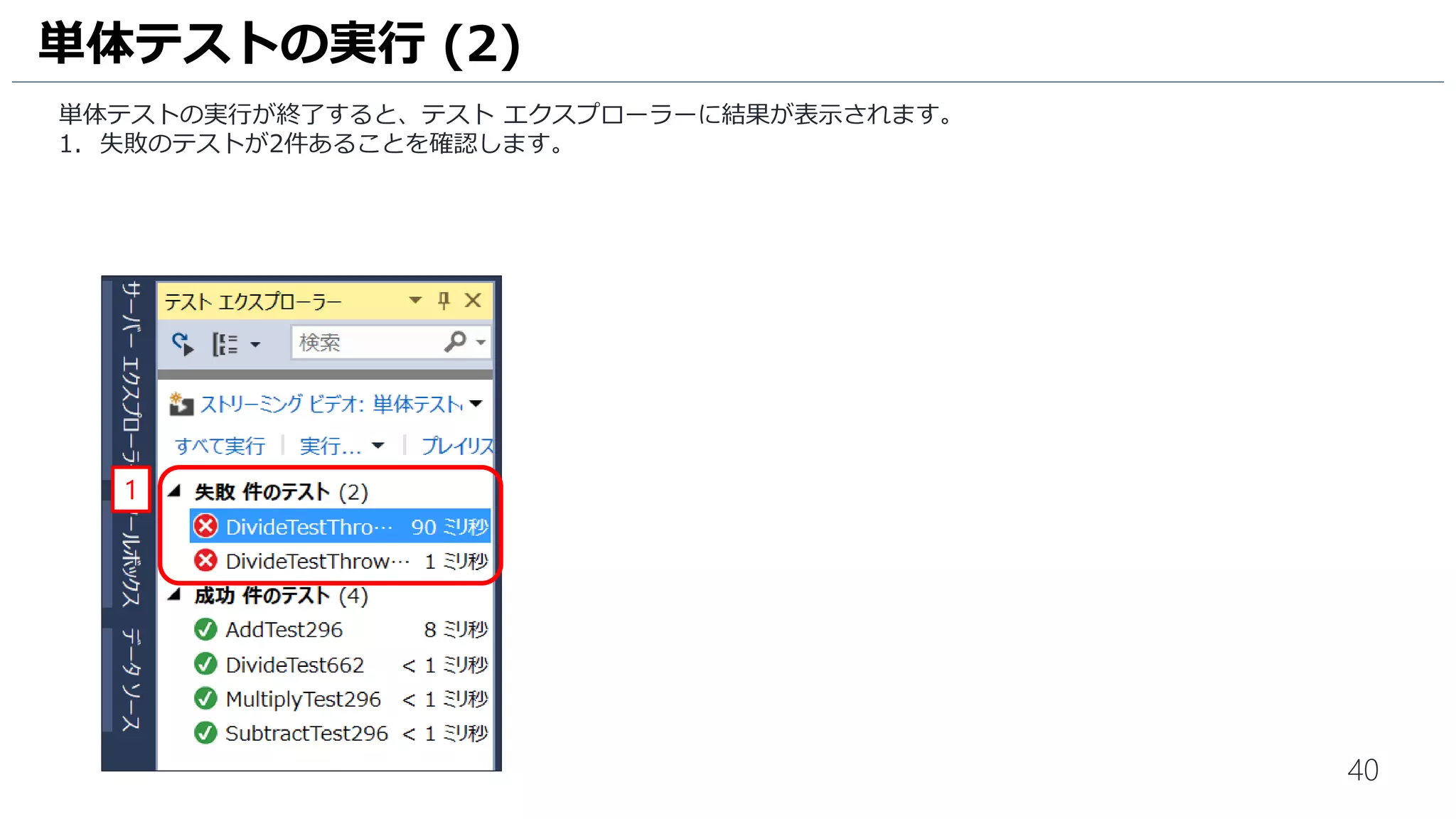
Task: Open the group-by dropdown arrow
Action: (x=255, y=345)
